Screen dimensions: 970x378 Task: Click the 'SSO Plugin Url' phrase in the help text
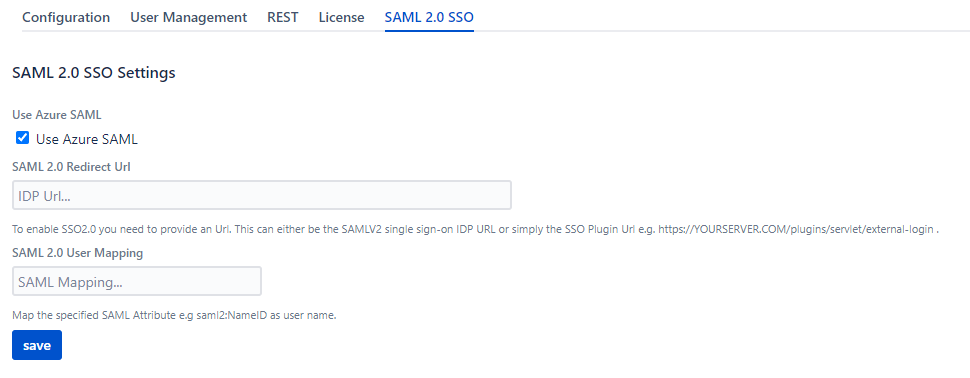coord(591,229)
